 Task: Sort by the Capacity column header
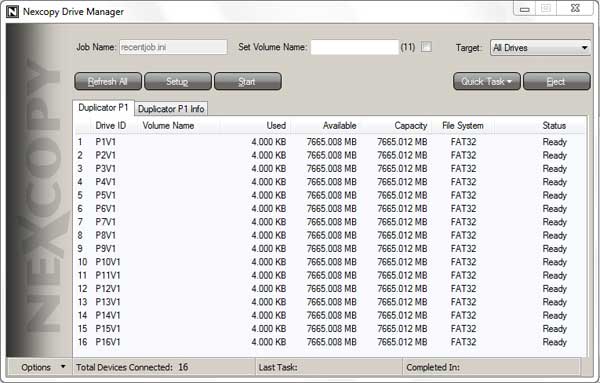pyautogui.click(x=396, y=125)
